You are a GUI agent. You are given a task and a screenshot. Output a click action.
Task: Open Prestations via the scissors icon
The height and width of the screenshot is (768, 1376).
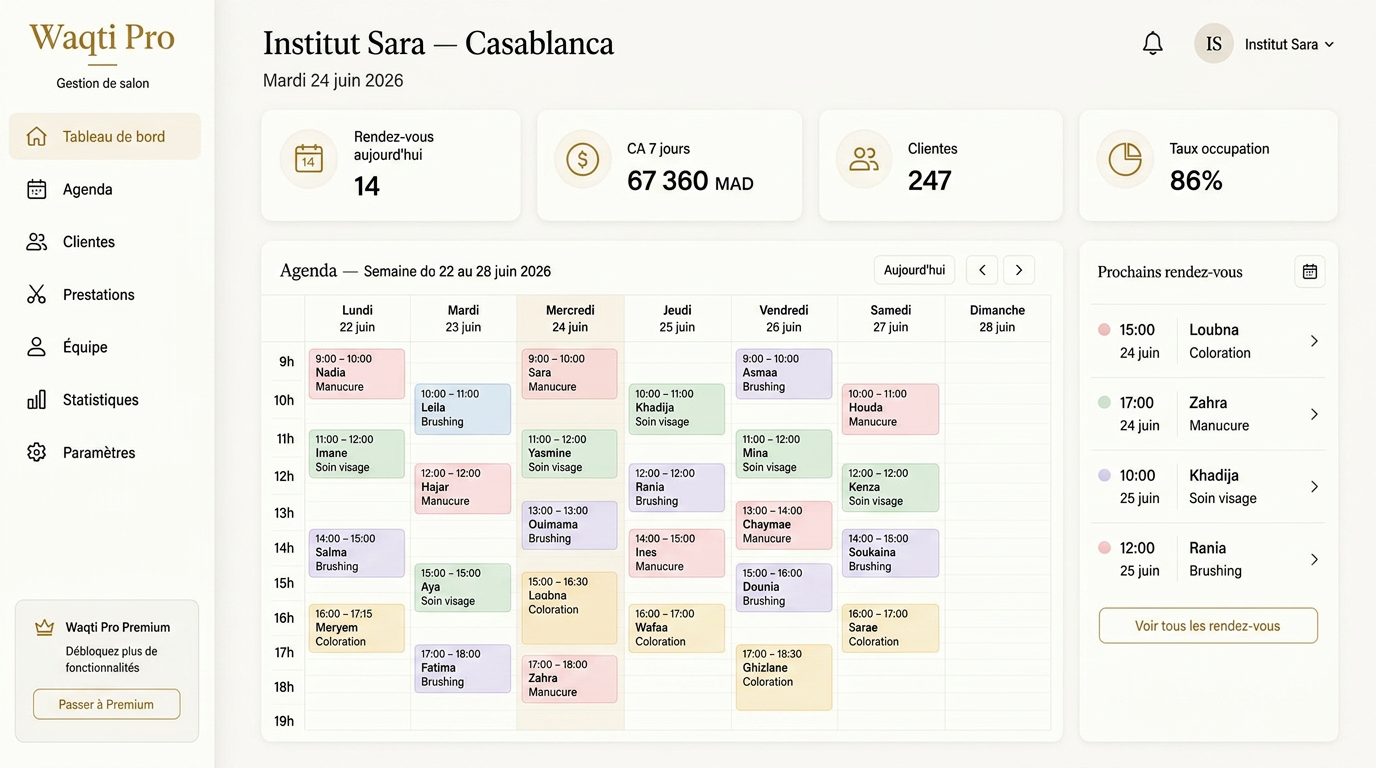pos(37,294)
